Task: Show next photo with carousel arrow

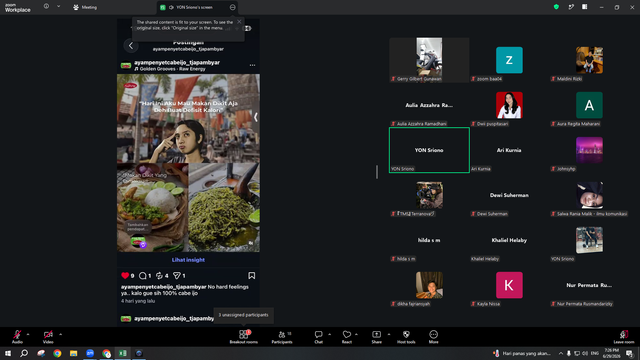Action: point(256,118)
